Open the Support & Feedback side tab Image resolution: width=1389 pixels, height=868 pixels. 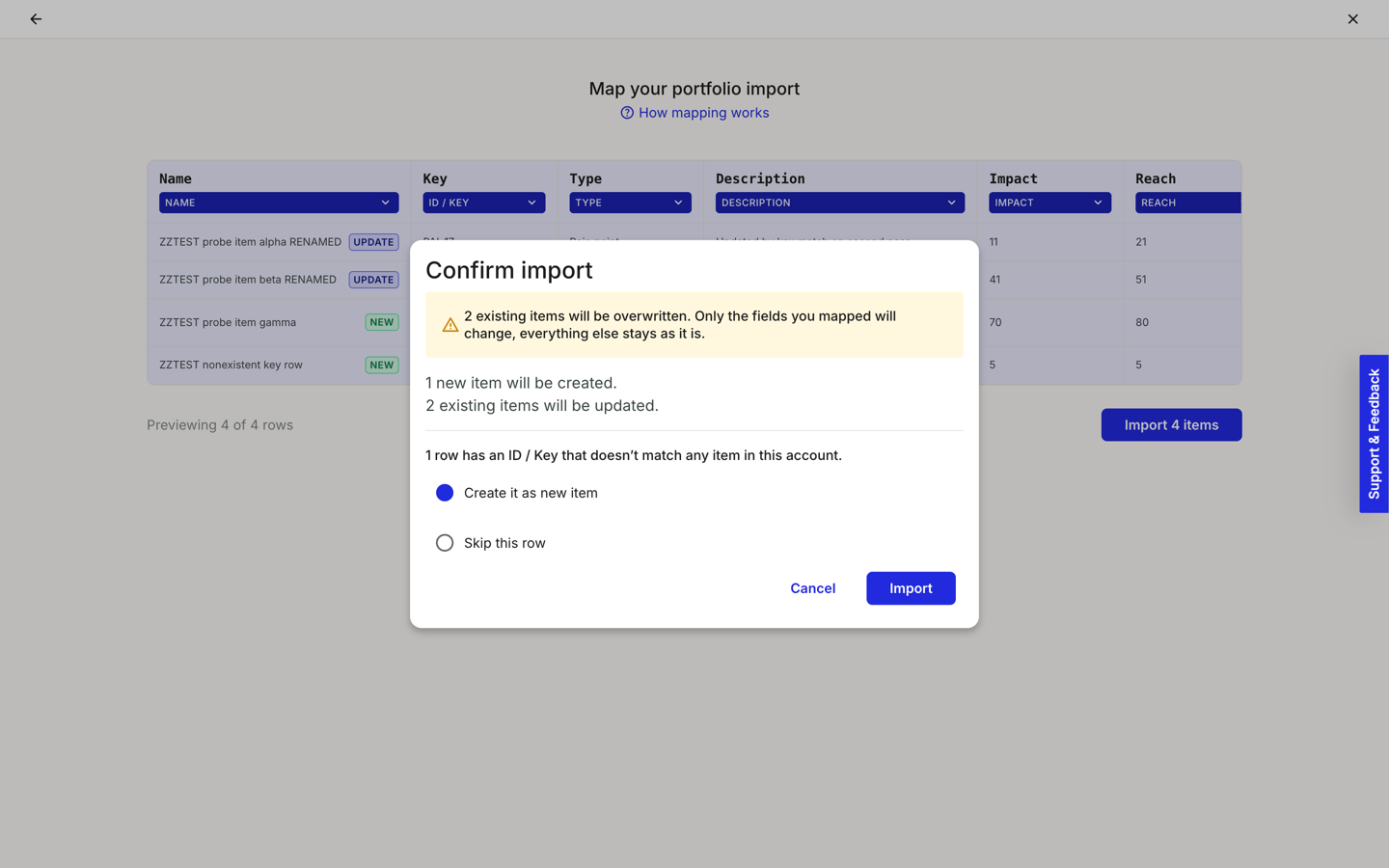tap(1374, 434)
